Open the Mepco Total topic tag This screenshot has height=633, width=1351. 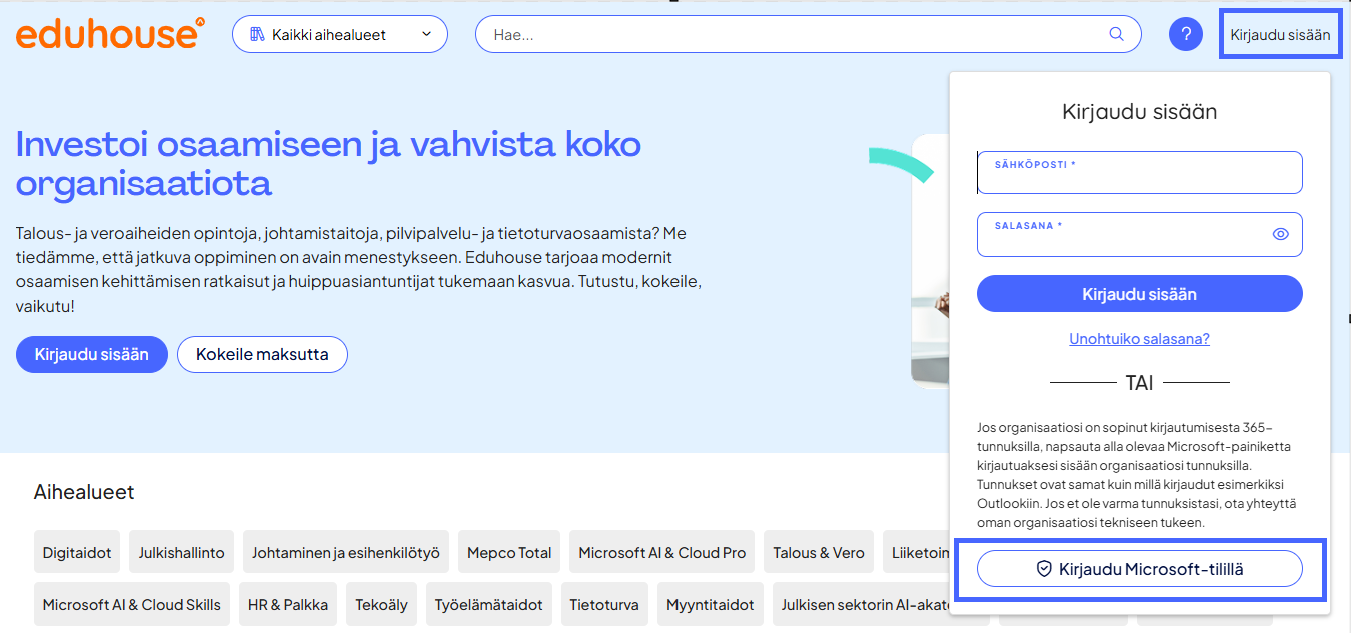(x=509, y=552)
